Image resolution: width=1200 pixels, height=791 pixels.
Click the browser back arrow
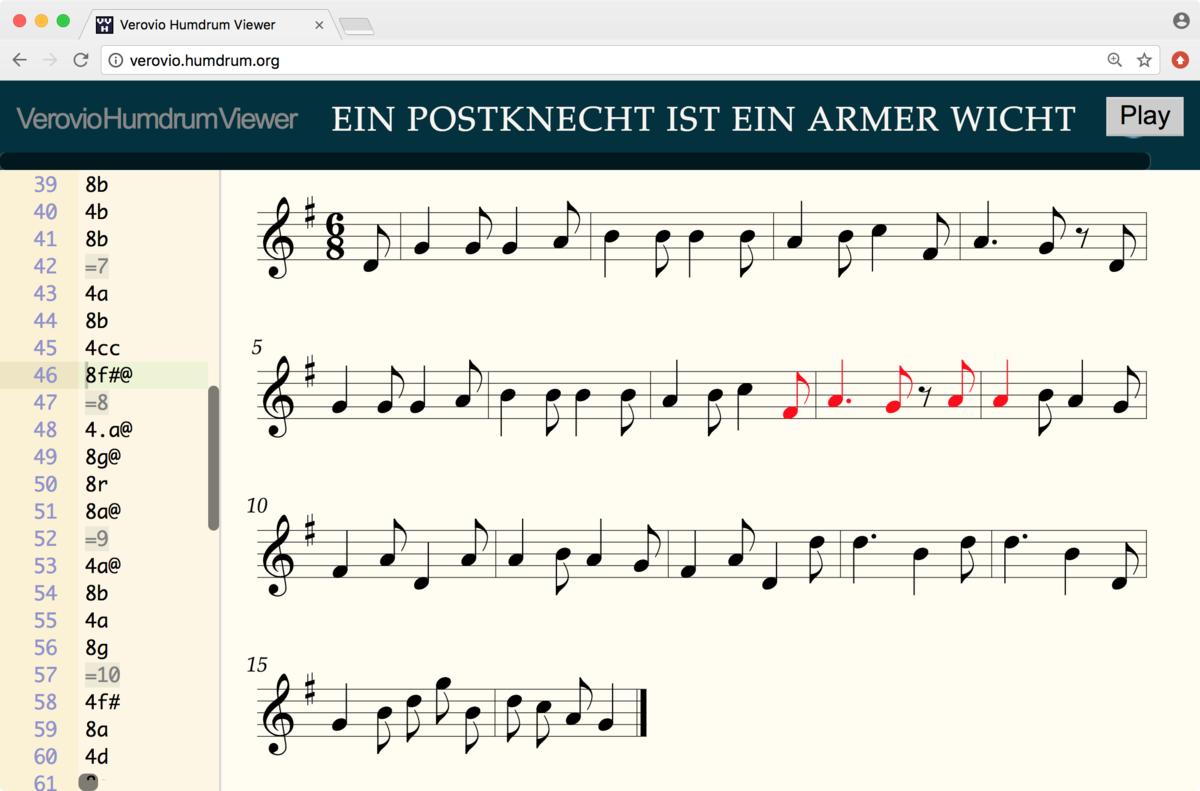pyautogui.click(x=20, y=60)
